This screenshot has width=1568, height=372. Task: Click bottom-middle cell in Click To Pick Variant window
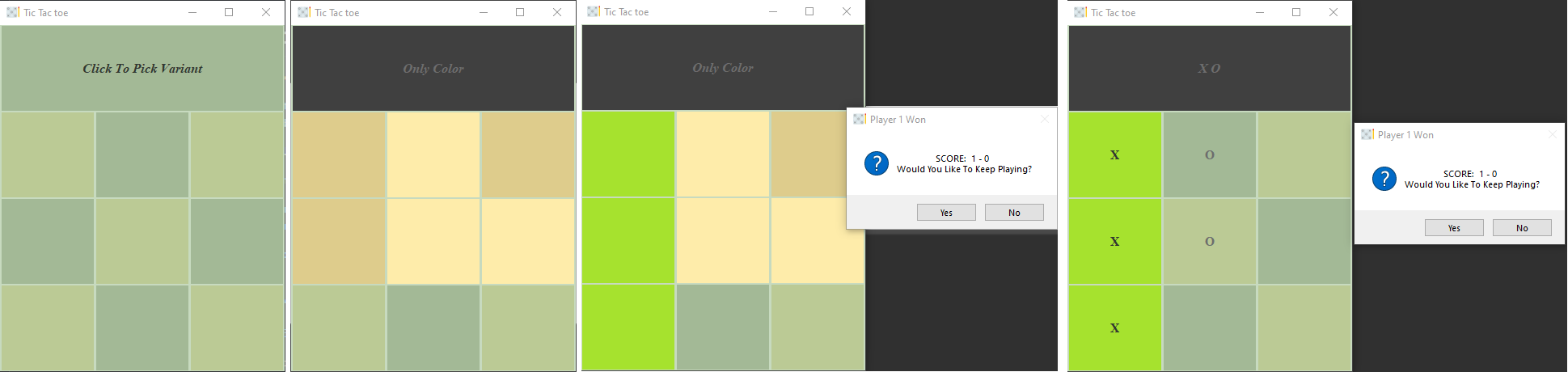coord(142,328)
